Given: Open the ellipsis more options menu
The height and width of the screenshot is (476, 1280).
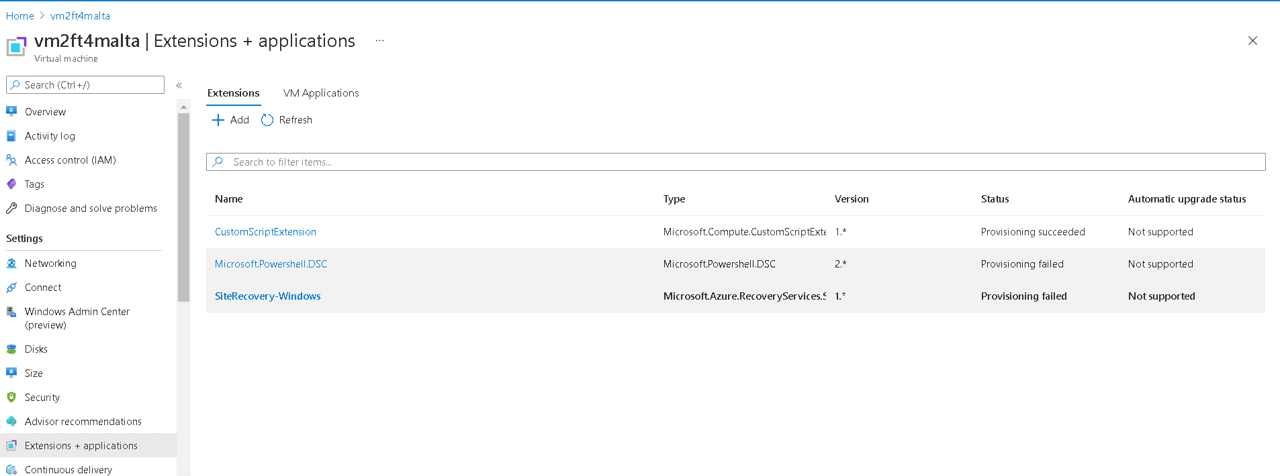Looking at the screenshot, I should click(x=379, y=41).
